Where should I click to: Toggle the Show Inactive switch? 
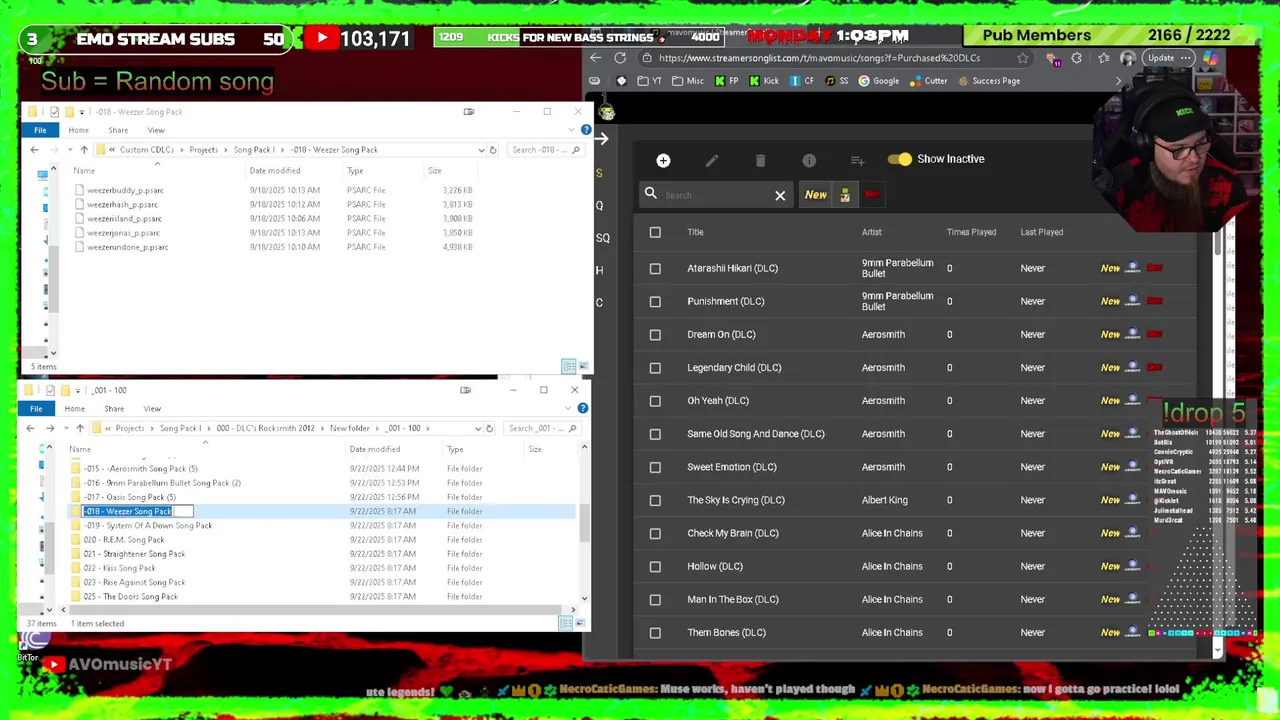click(899, 159)
